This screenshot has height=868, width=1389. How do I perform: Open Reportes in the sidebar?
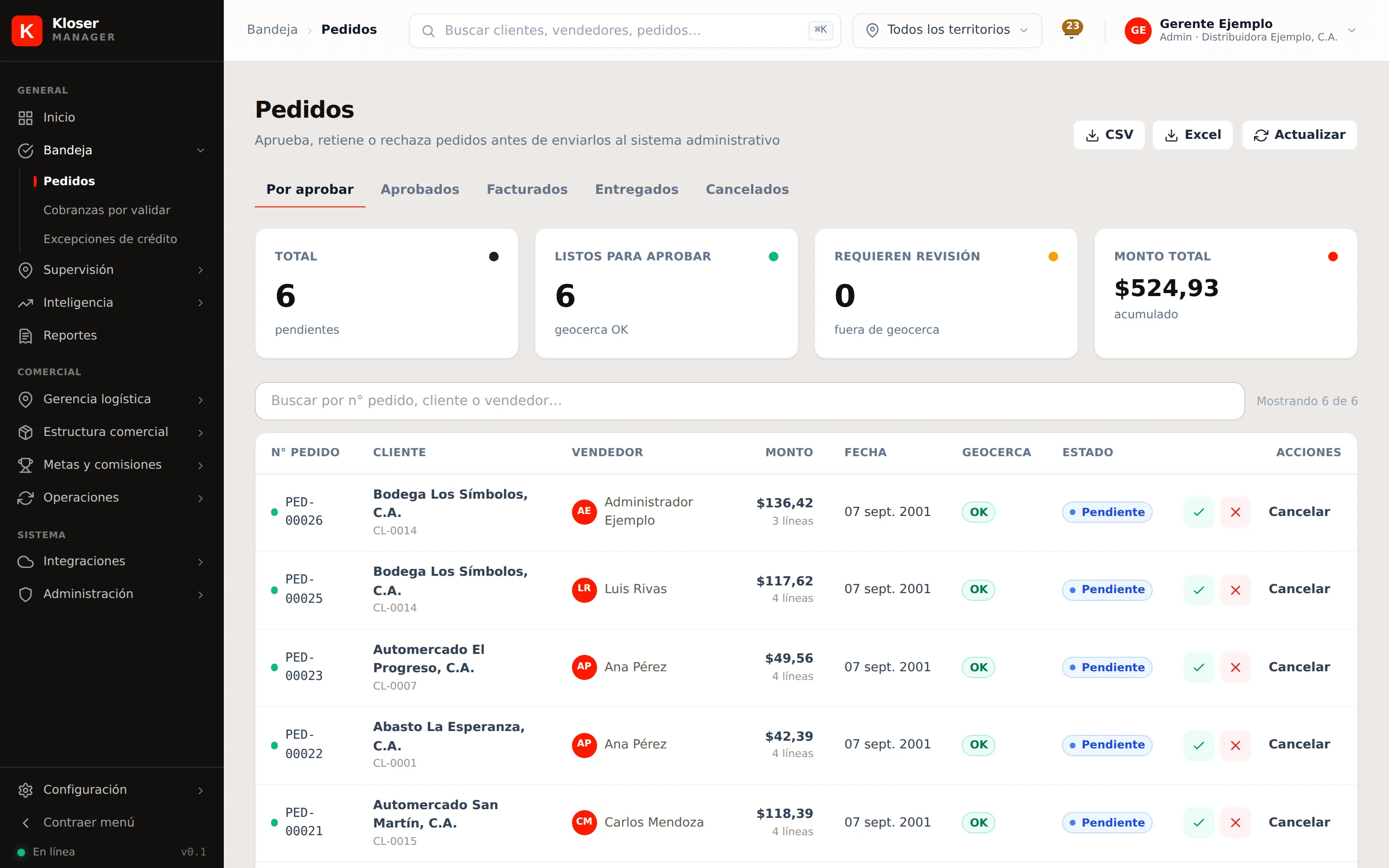(112, 336)
